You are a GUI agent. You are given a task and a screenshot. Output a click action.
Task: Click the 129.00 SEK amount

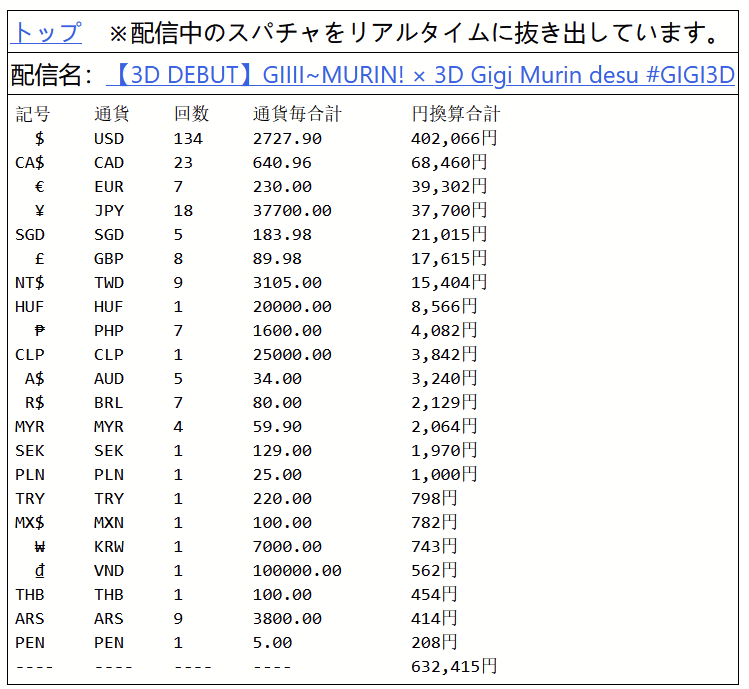coord(282,451)
